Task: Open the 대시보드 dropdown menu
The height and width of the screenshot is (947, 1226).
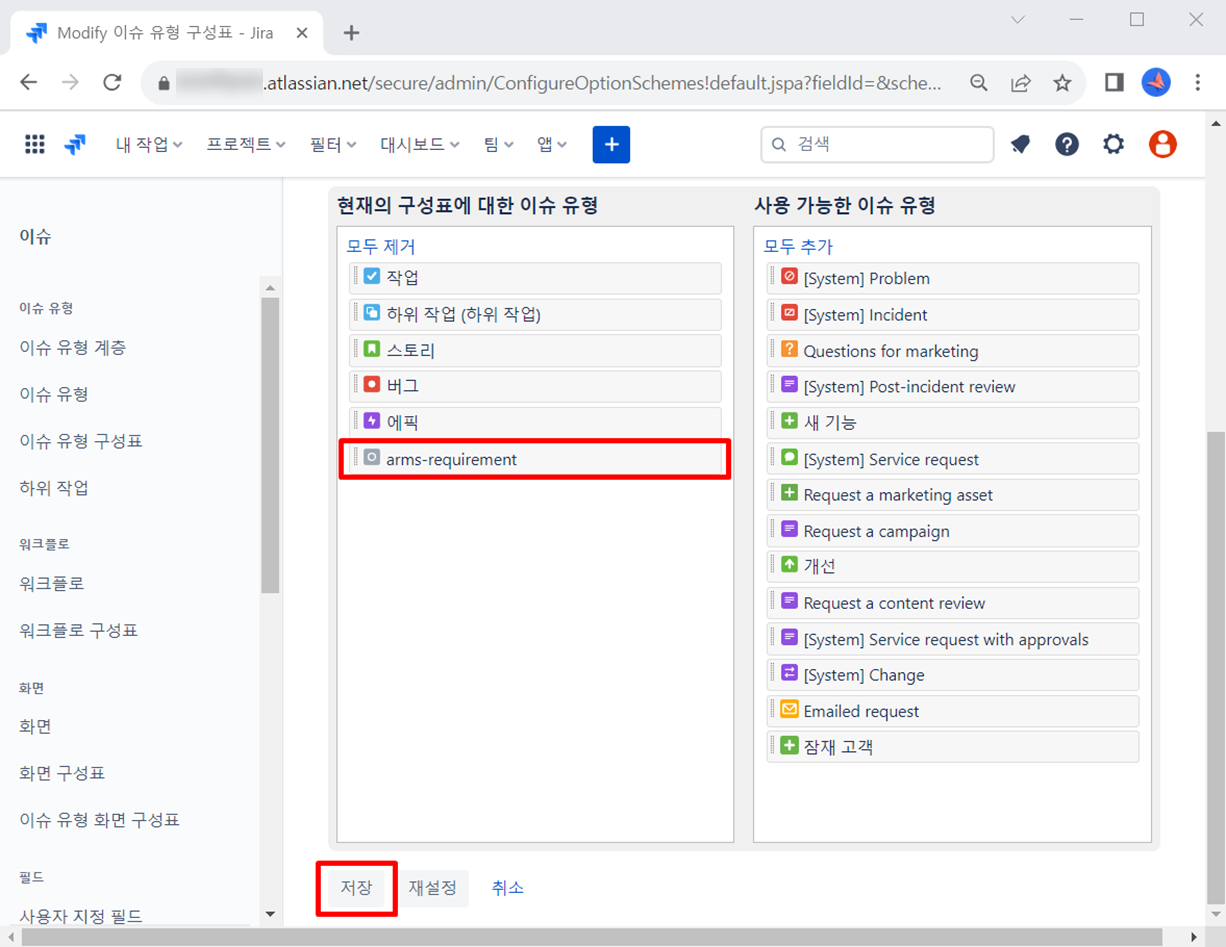Action: coord(419,145)
